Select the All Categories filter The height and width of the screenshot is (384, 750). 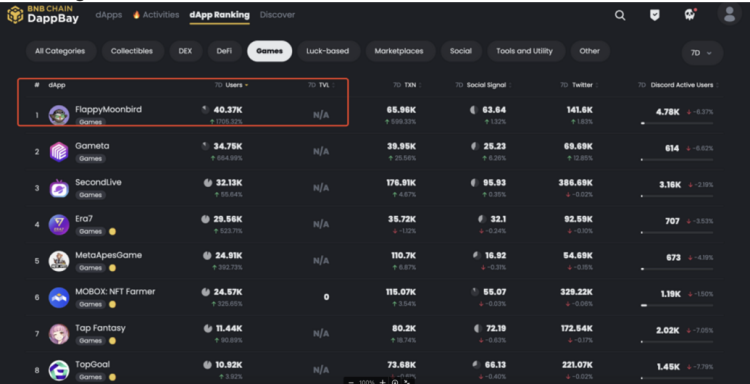[x=61, y=51]
